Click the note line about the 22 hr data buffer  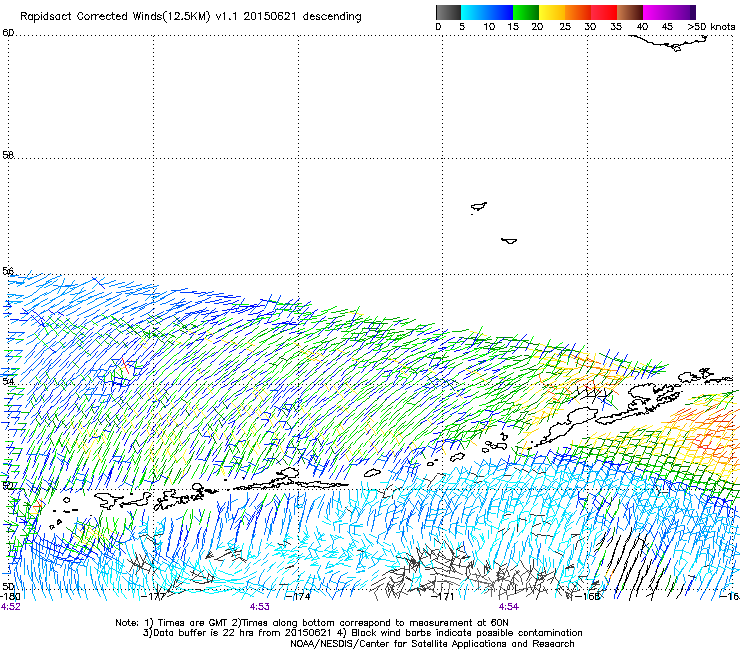[x=362, y=633]
